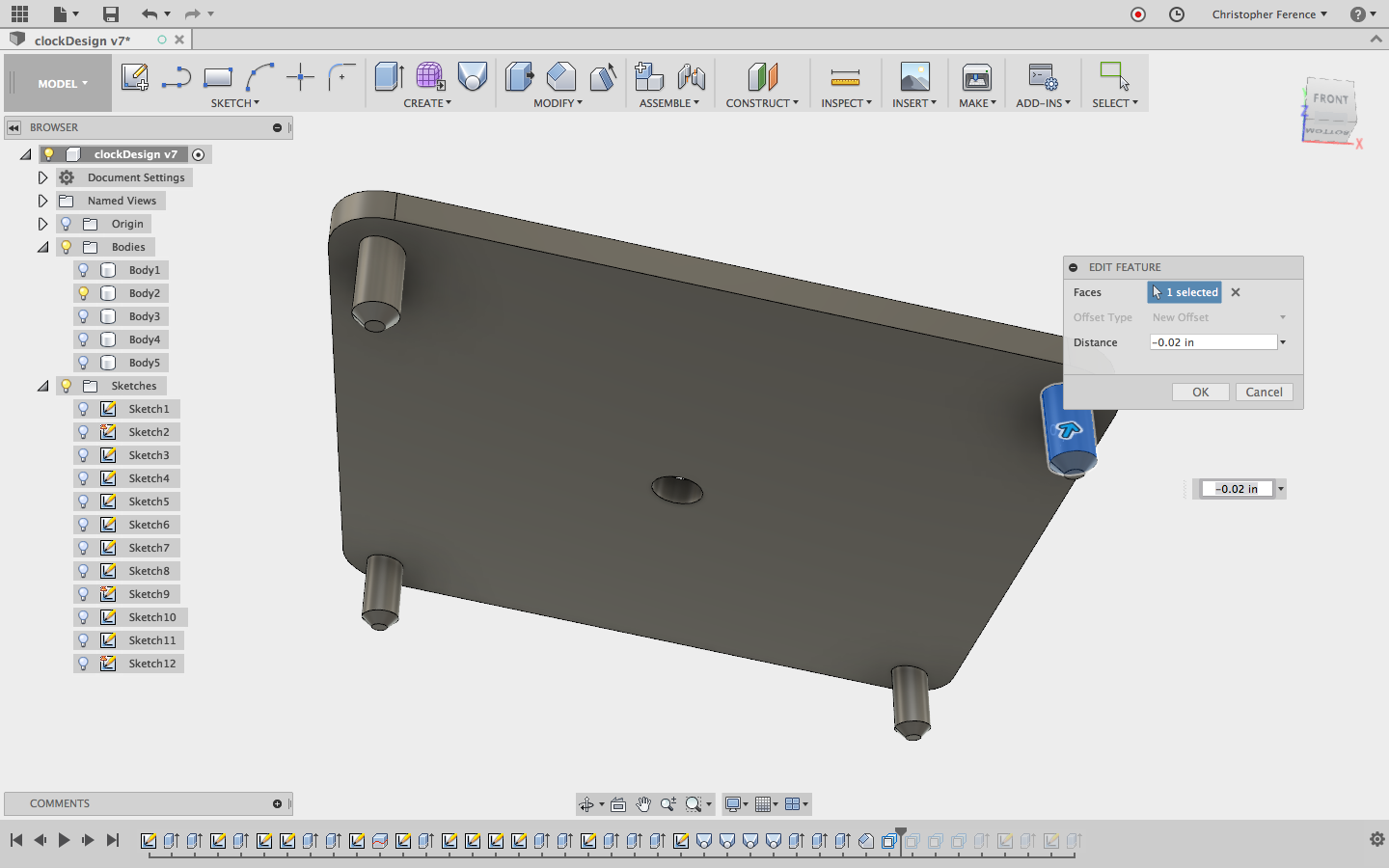Expand the Named Views node
The image size is (1389, 868).
click(42, 201)
